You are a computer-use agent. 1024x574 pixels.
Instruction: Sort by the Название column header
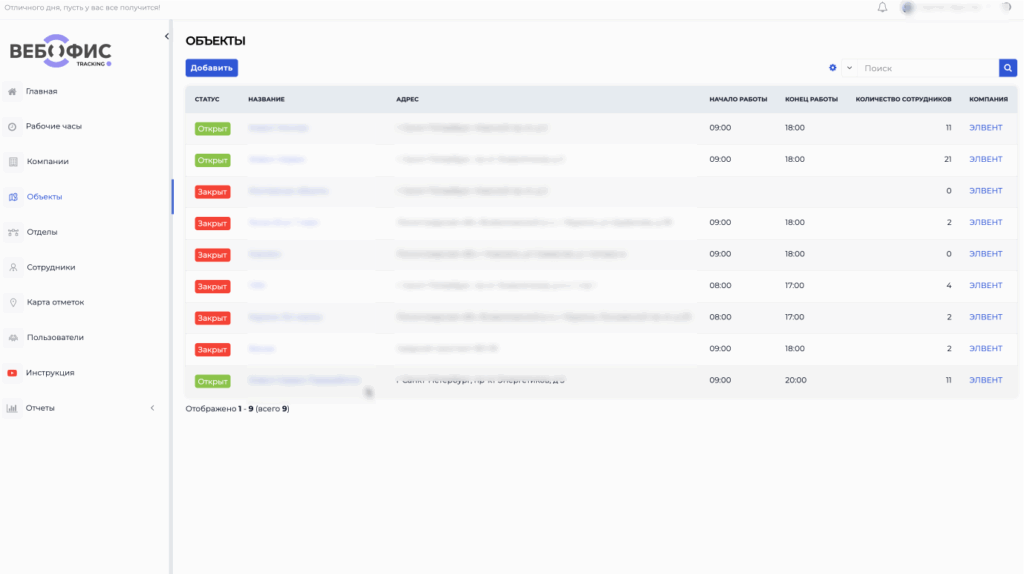coord(266,99)
